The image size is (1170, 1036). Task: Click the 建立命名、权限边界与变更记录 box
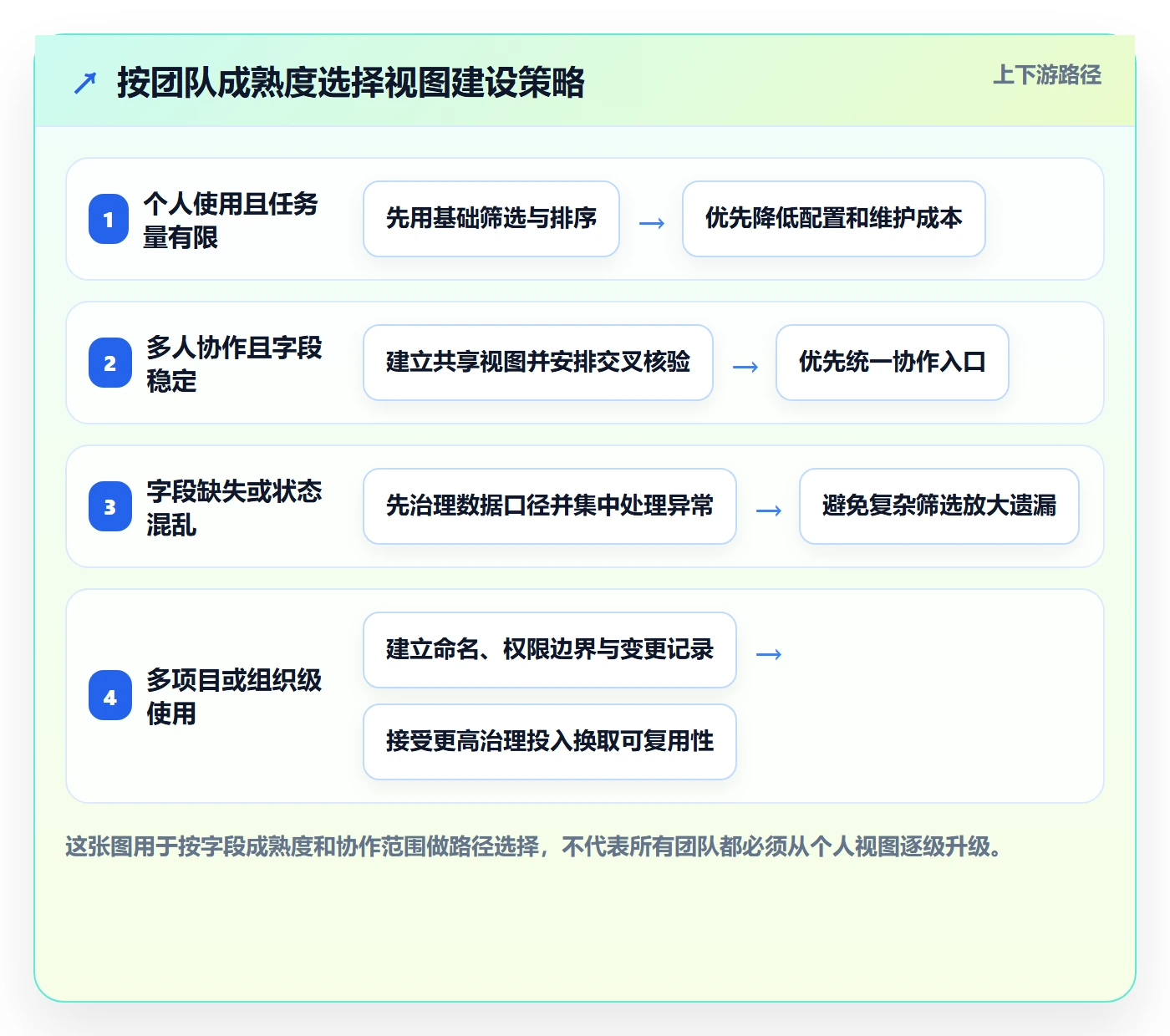click(550, 650)
